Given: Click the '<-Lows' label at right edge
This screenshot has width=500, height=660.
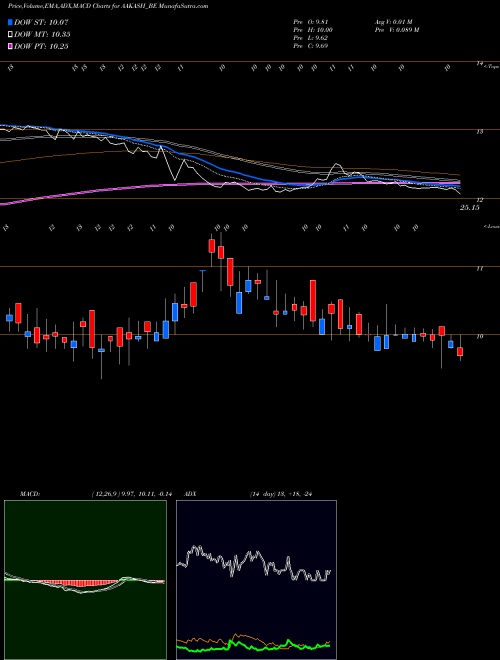Looking at the screenshot, I should pyautogui.click(x=491, y=227).
